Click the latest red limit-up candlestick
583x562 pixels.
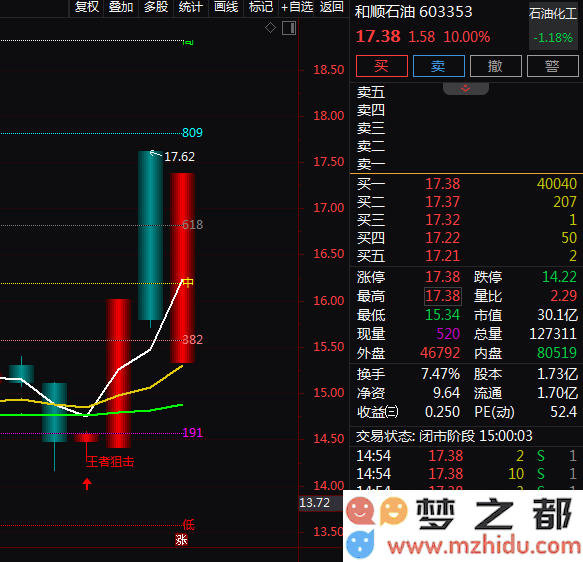tap(182, 268)
